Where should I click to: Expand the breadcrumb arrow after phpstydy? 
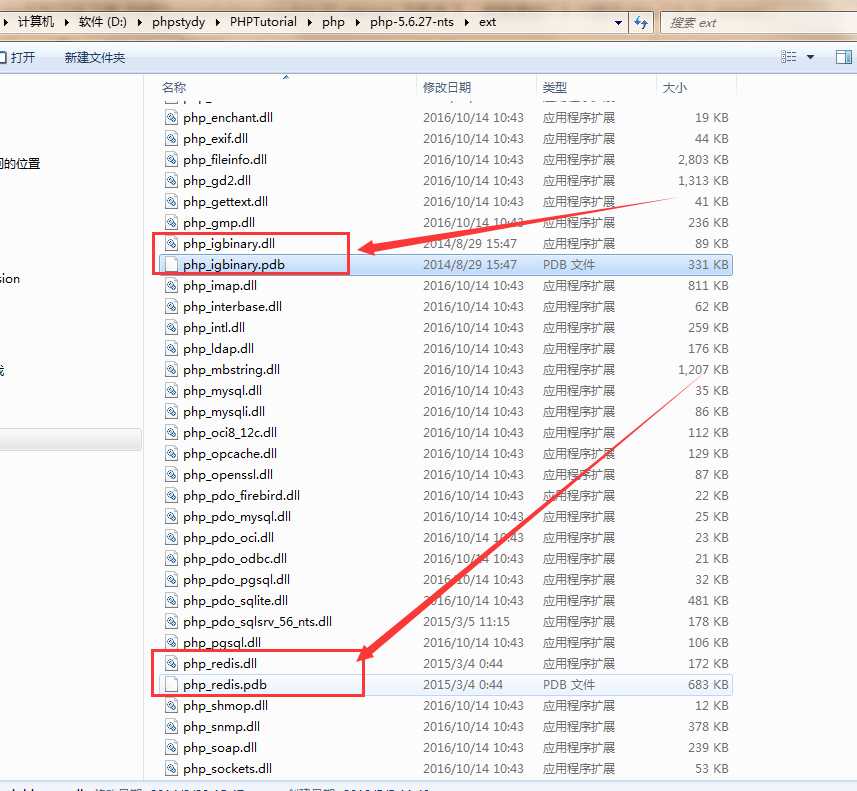(218, 22)
